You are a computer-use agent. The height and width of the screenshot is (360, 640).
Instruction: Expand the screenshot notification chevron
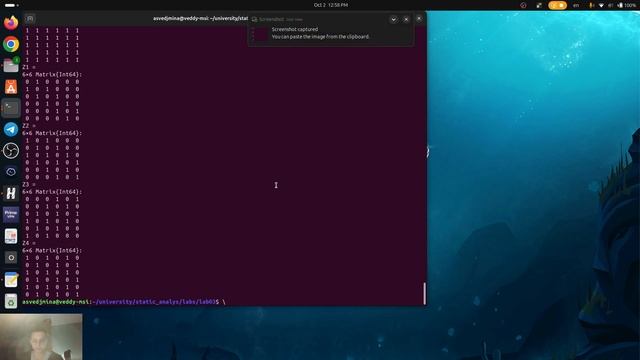point(393,19)
